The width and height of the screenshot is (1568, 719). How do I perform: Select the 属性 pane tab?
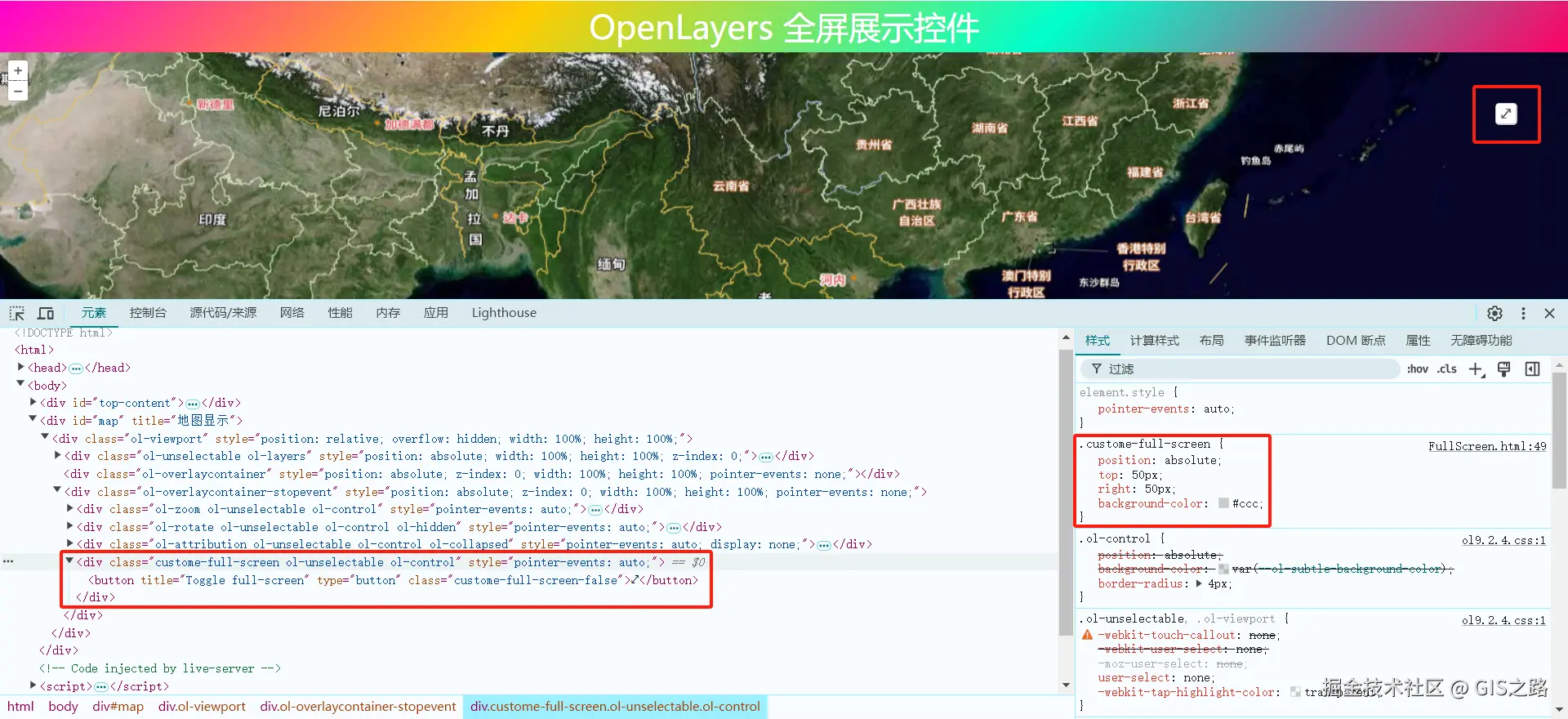[x=1419, y=341]
